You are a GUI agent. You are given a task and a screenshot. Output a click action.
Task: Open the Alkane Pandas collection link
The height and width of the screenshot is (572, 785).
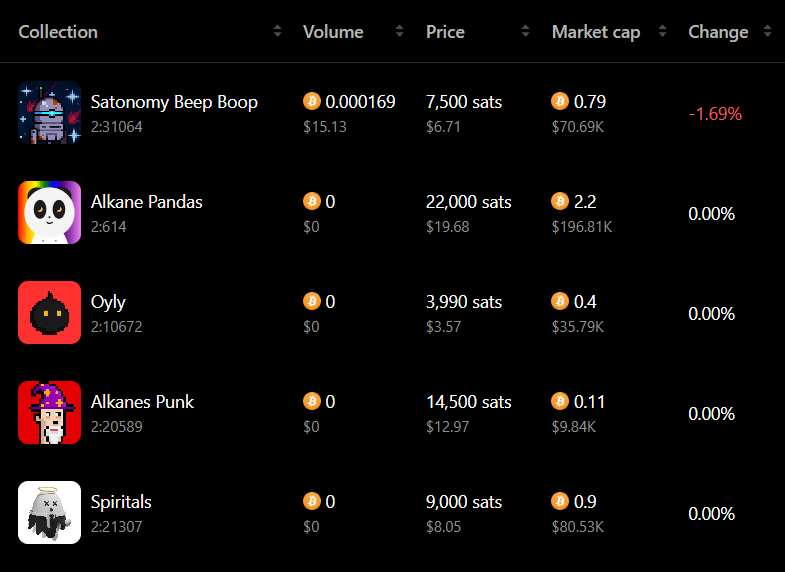point(146,202)
